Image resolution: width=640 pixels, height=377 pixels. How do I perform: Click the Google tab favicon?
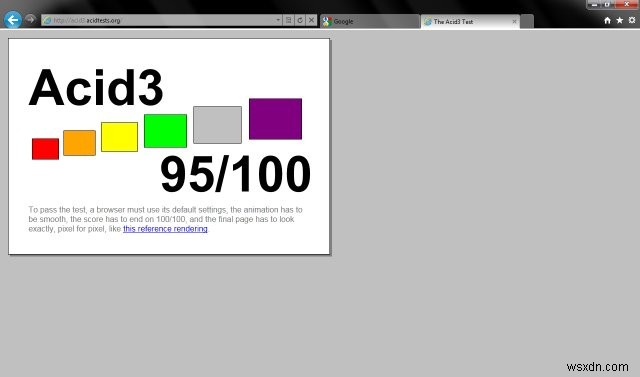327,22
